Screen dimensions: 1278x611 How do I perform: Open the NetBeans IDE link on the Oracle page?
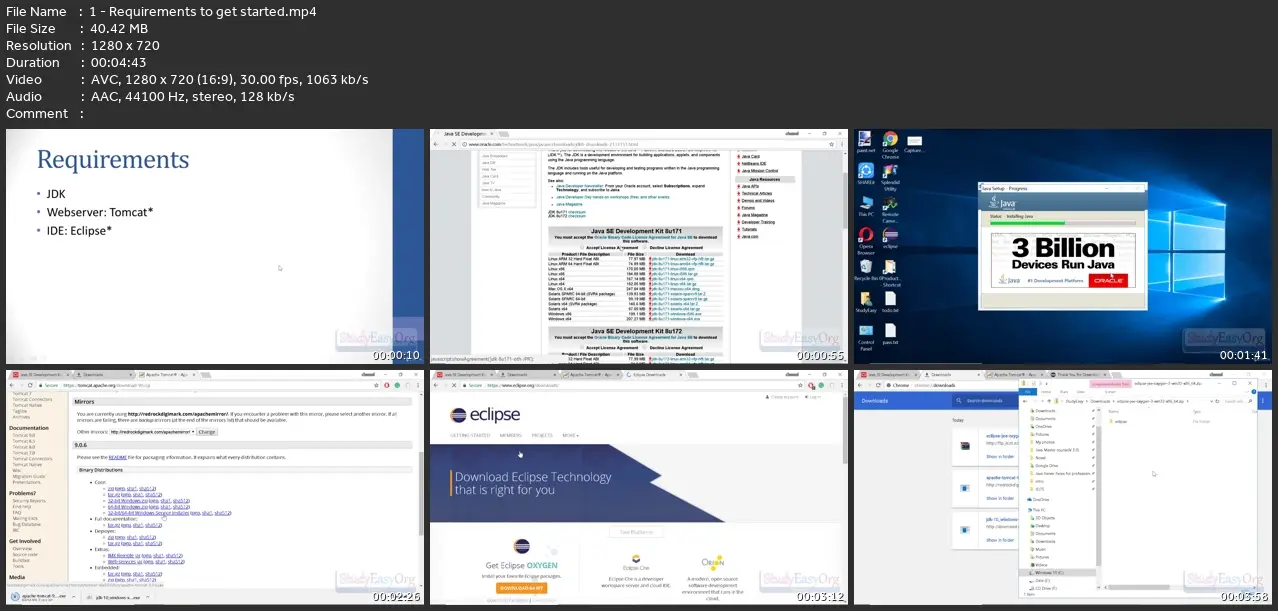point(754,163)
